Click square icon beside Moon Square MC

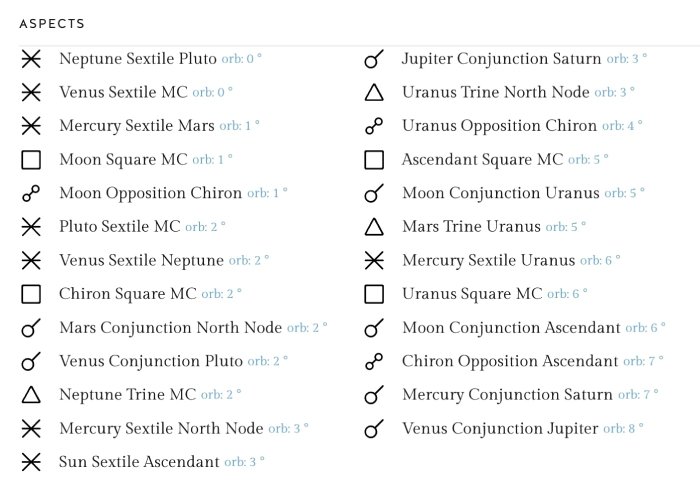pos(31,160)
